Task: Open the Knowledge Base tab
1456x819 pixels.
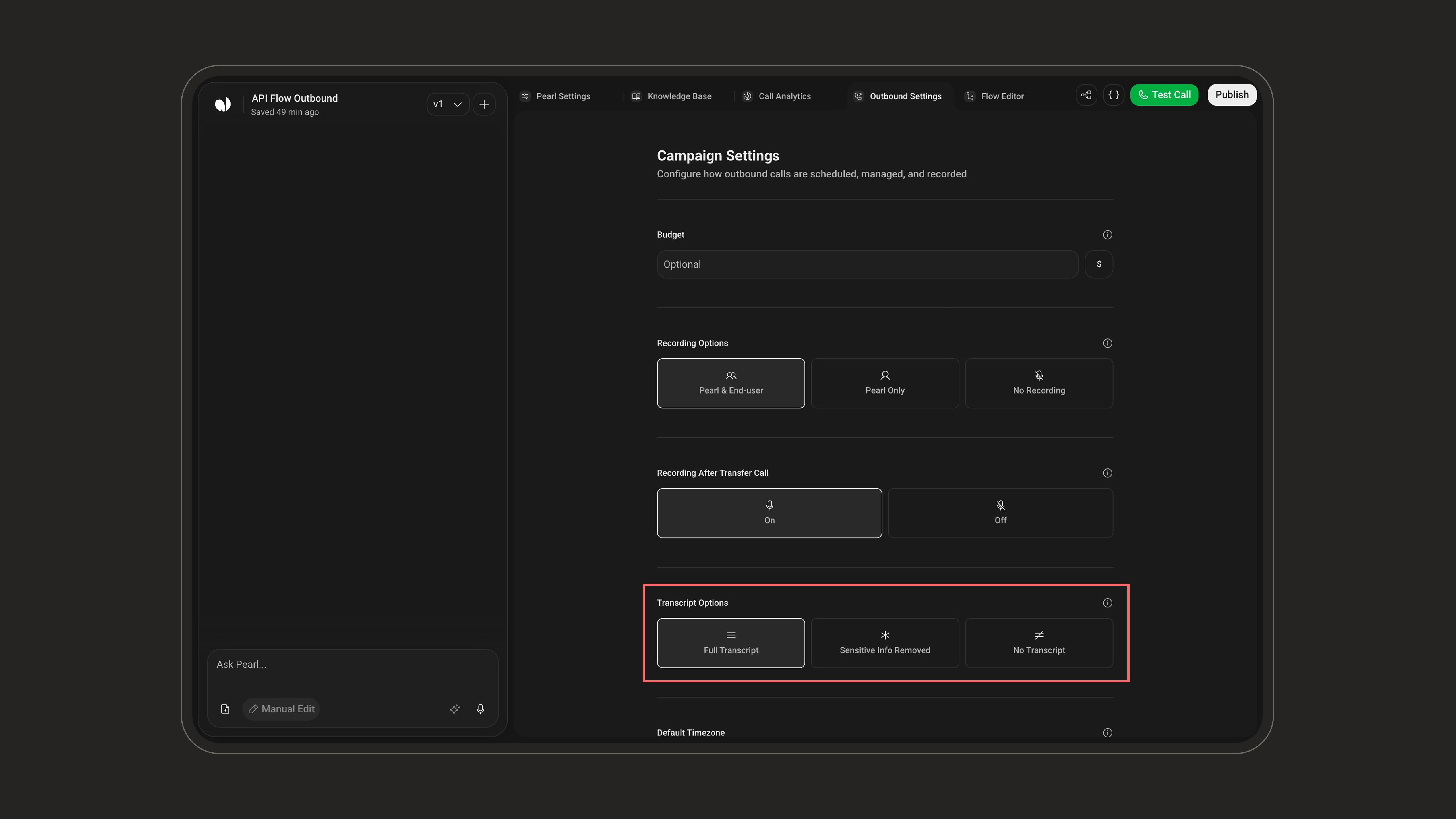Action: click(x=671, y=96)
